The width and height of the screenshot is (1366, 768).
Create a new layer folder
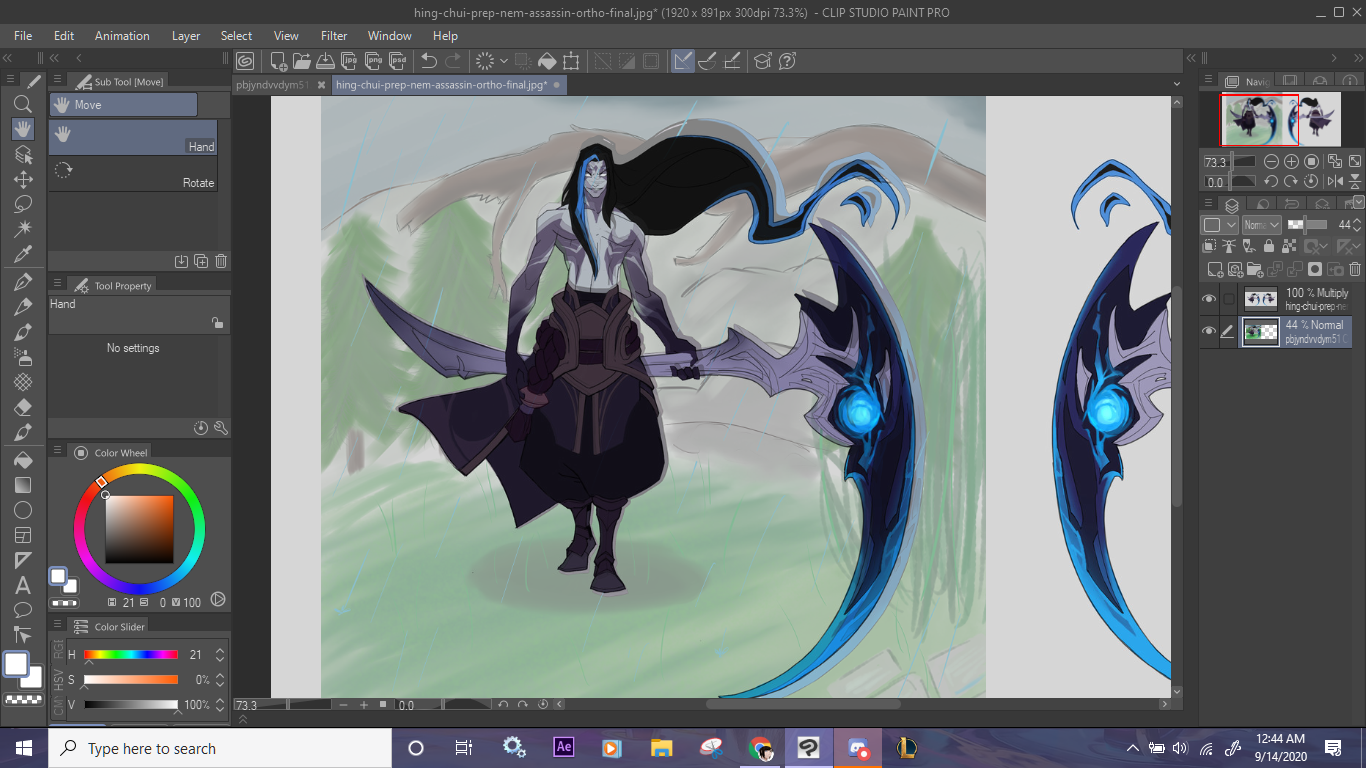[1255, 269]
